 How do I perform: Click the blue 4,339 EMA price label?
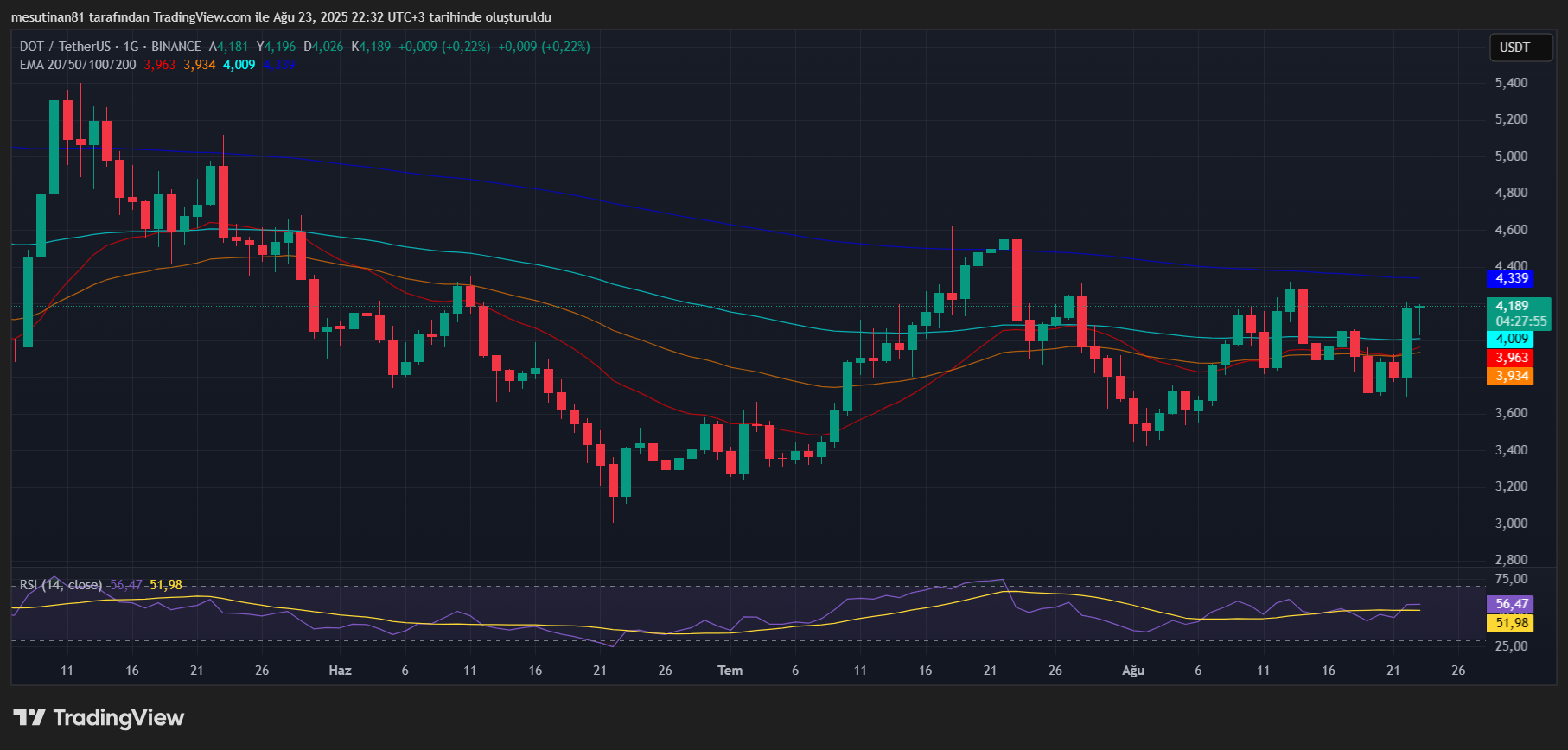pos(1511,278)
